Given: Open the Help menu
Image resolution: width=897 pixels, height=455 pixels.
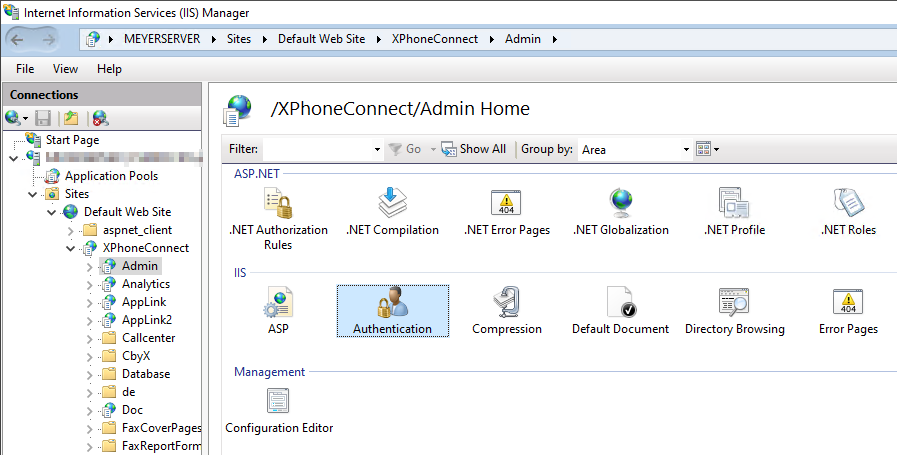Looking at the screenshot, I should (109, 69).
